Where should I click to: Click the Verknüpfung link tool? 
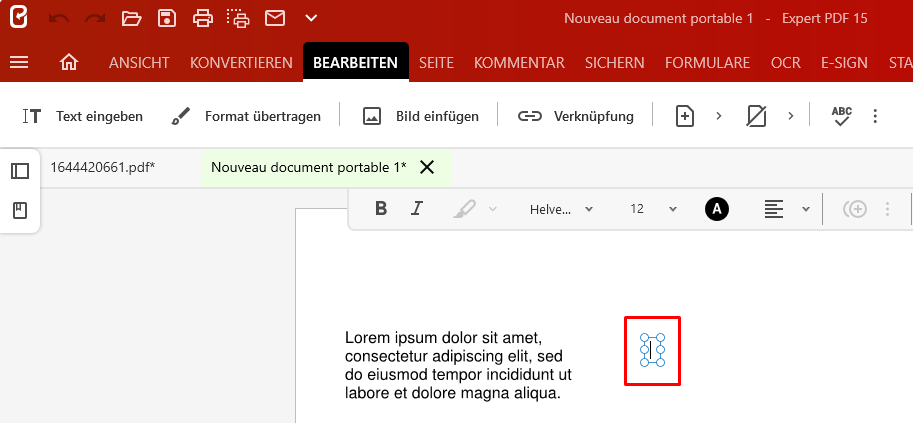tap(576, 117)
